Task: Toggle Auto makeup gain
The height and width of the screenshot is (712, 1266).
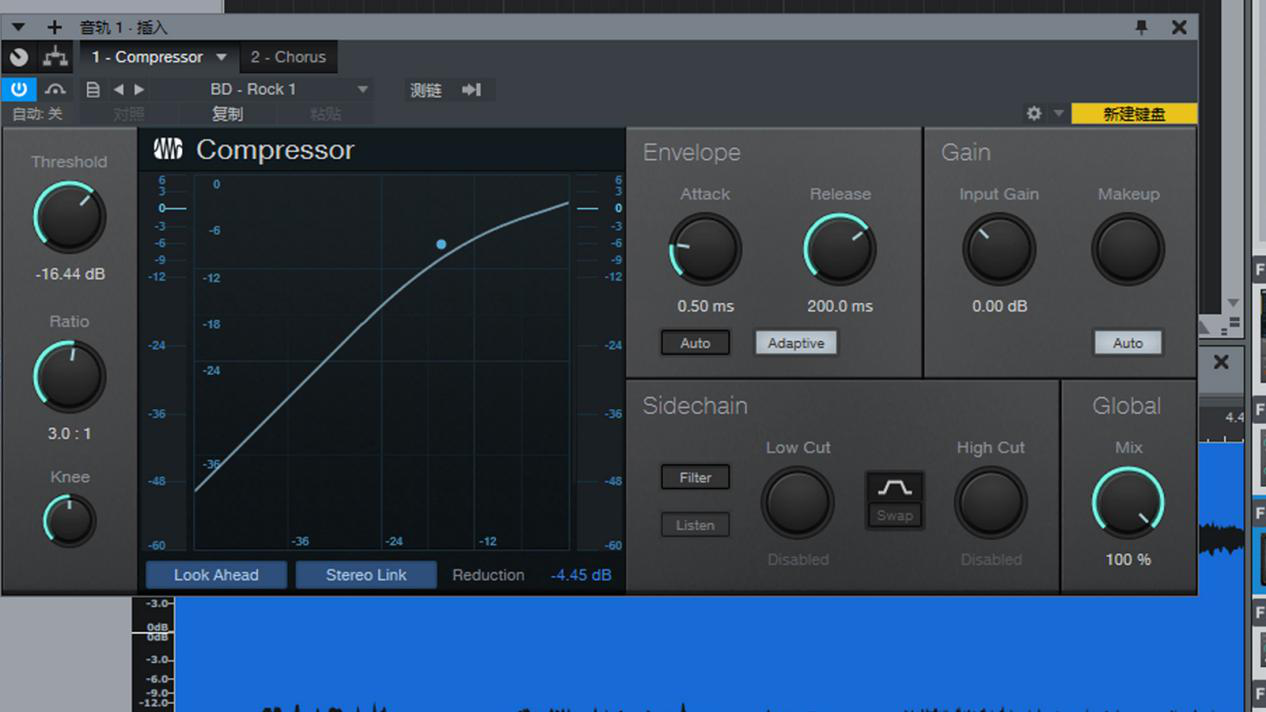Action: pos(1128,342)
